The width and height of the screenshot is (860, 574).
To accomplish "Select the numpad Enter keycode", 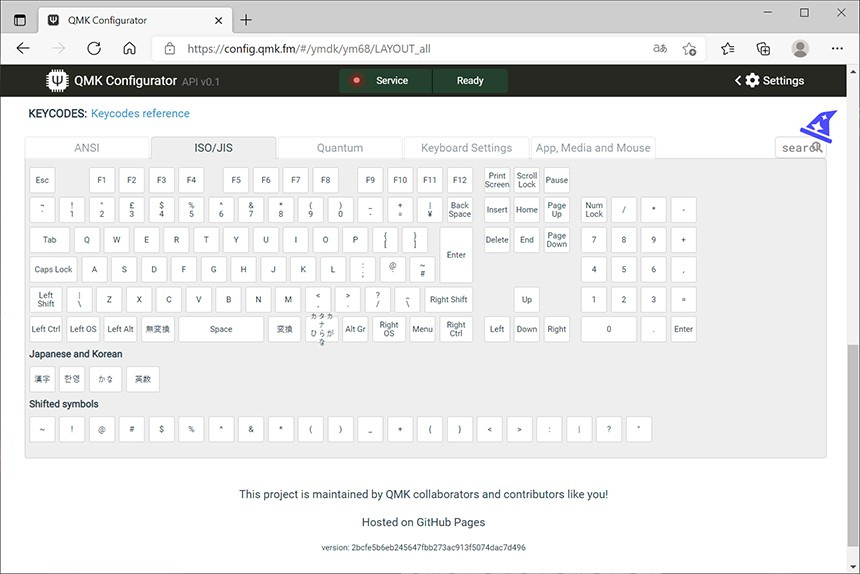I will (x=683, y=329).
